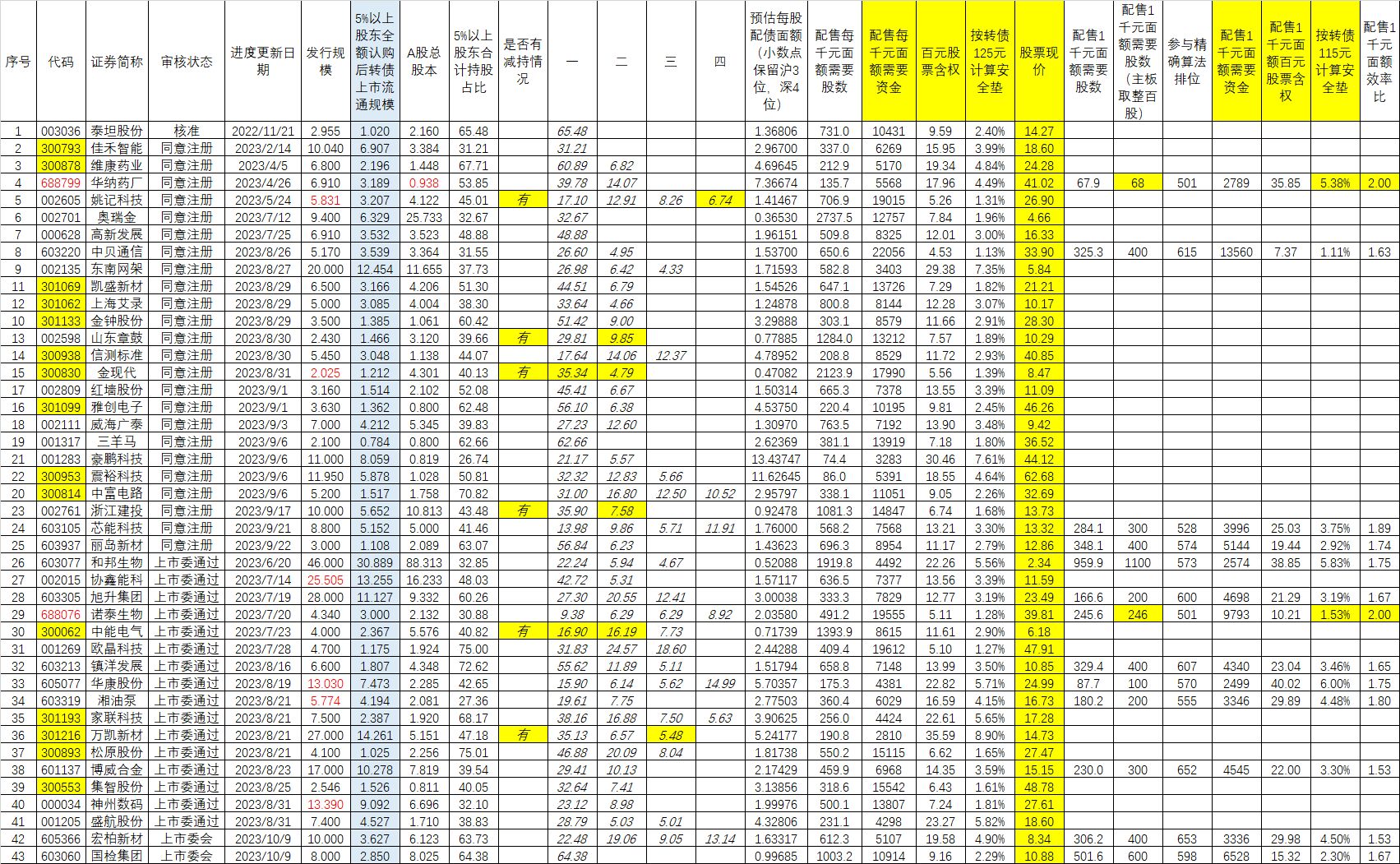This screenshot has width=1400, height=864.
Task: Select the 发行规模 column header
Action: point(326,62)
